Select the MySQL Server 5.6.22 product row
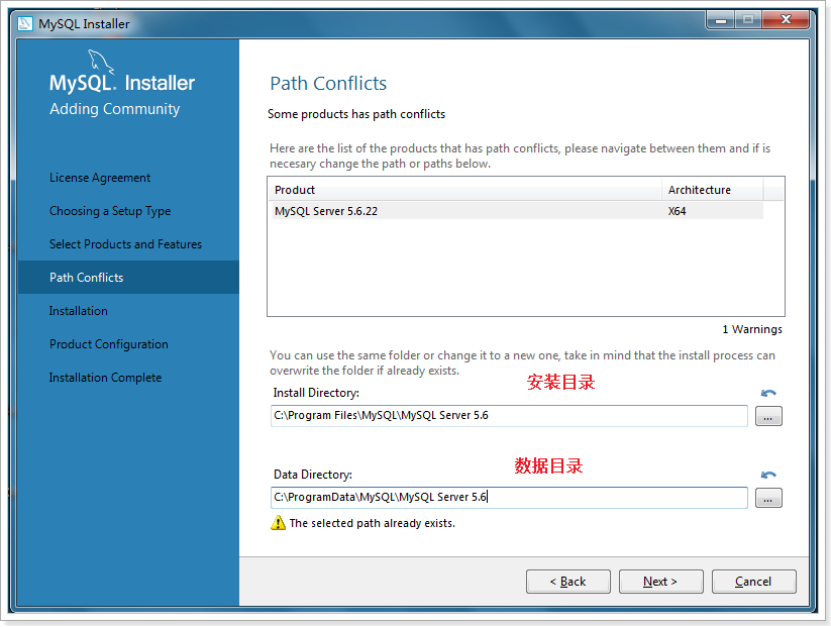The height and width of the screenshot is (627, 831). (x=517, y=211)
